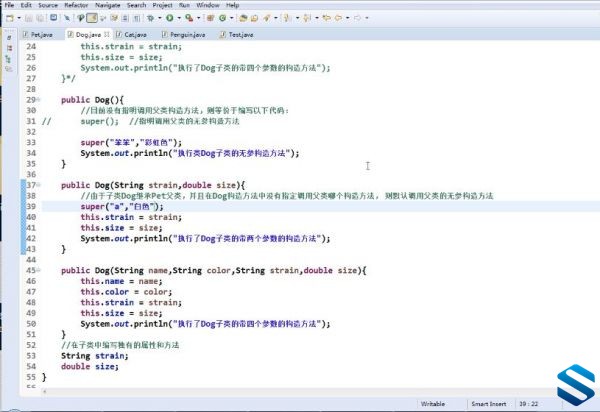Open the Refactor menu
The image size is (600, 412).
click(76, 5)
